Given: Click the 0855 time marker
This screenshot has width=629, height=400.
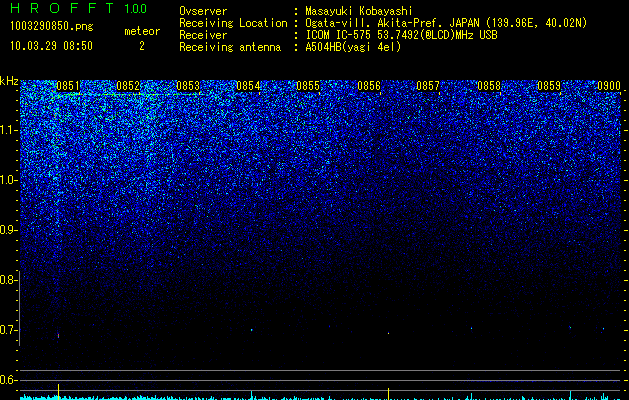Looking at the screenshot, I should coord(308,86).
